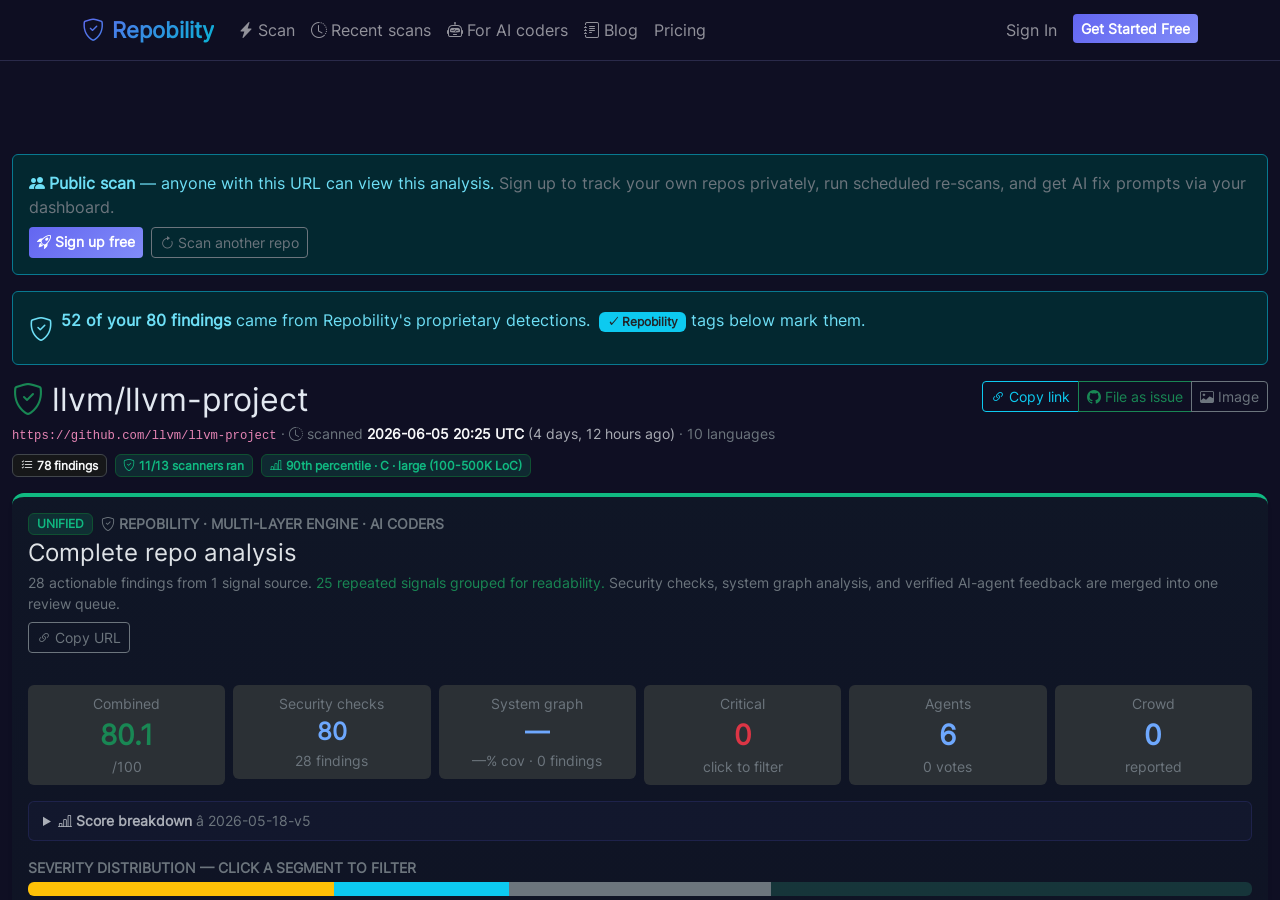Image resolution: width=1280 pixels, height=900 pixels.
Task: Click the Agents 6 card
Action: point(948,735)
